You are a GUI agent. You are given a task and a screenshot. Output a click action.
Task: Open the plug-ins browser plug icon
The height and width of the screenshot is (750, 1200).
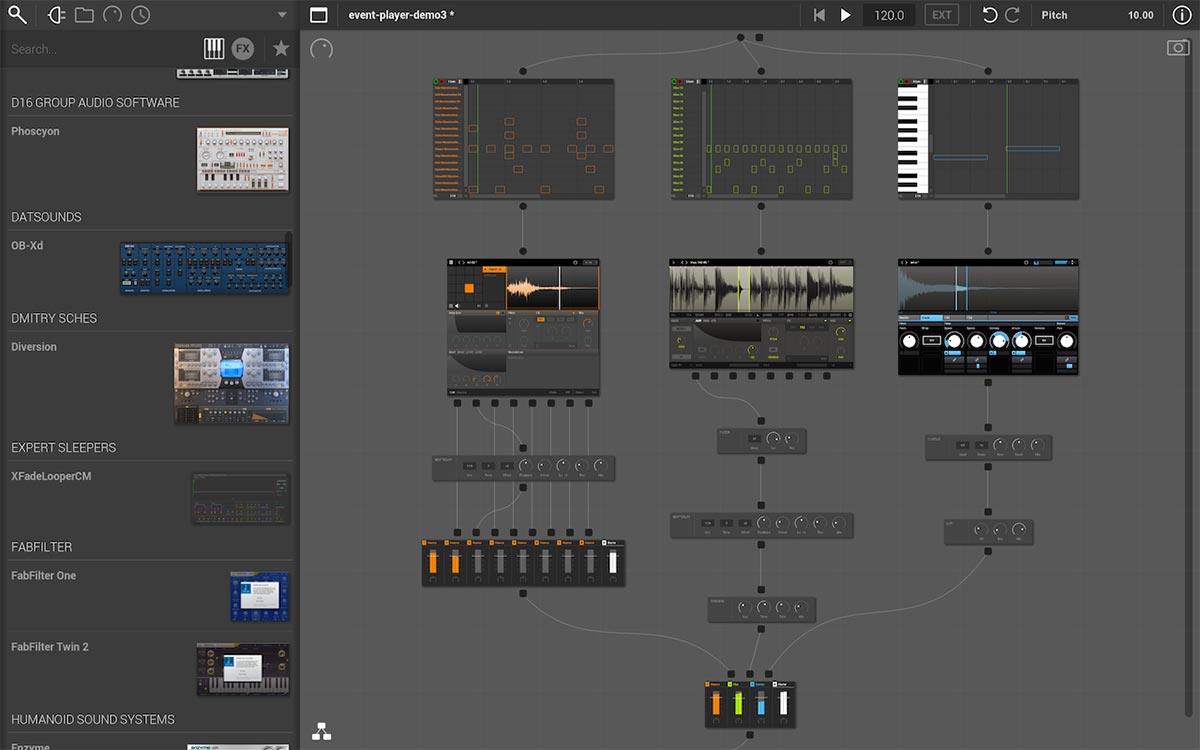(56, 15)
